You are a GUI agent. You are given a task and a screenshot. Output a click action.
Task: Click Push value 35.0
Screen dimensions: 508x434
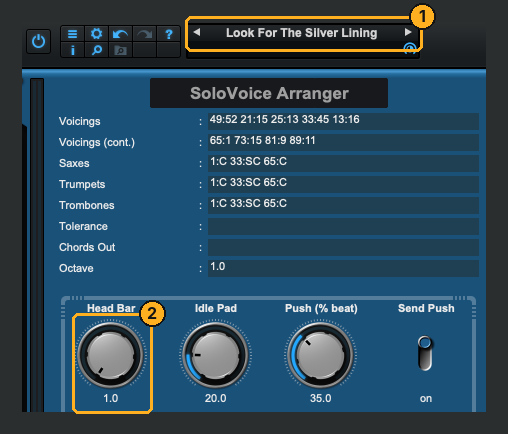click(320, 398)
